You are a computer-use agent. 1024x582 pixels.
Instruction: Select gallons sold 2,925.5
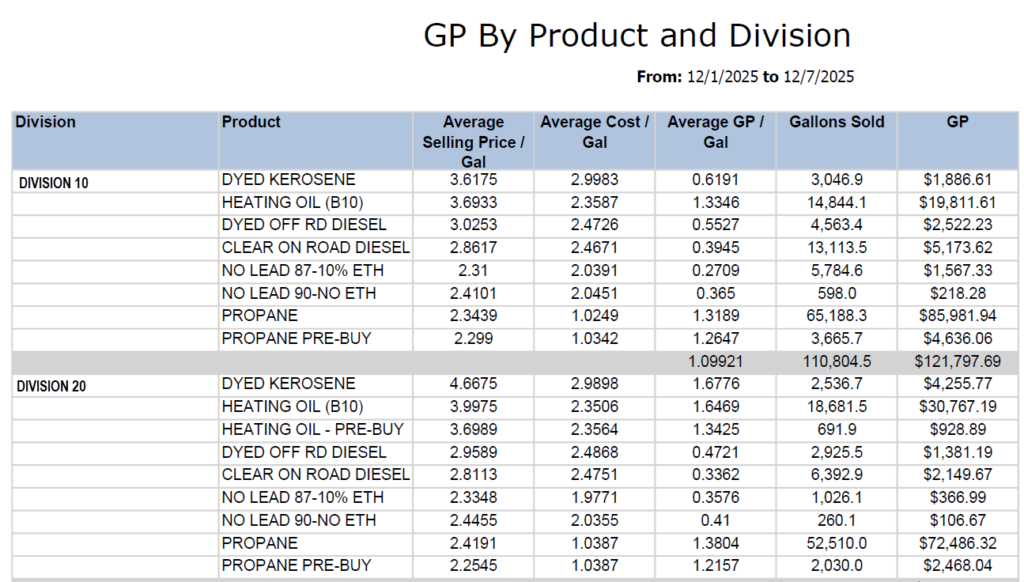pos(837,452)
